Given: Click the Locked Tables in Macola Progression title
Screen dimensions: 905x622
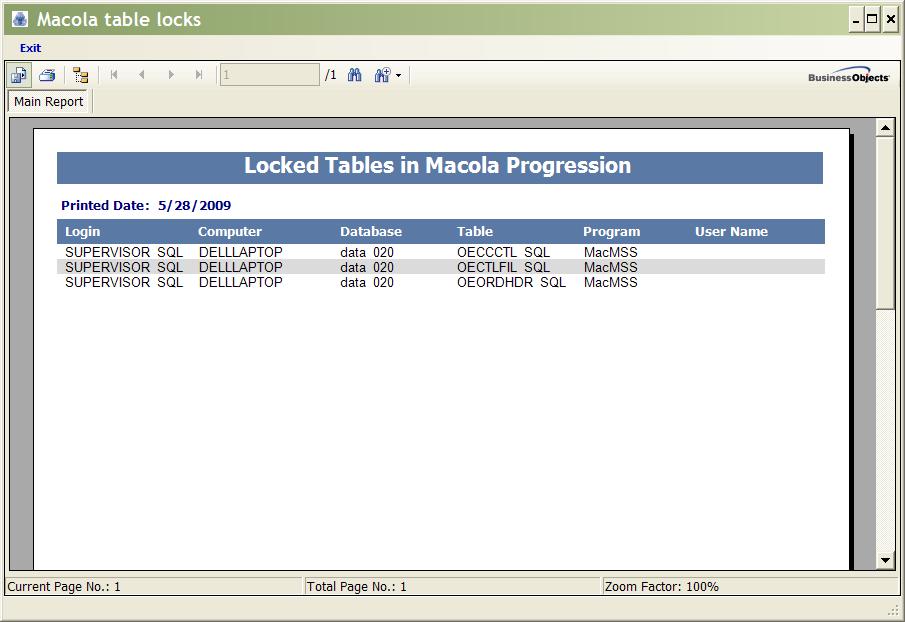Looking at the screenshot, I should (x=437, y=166).
